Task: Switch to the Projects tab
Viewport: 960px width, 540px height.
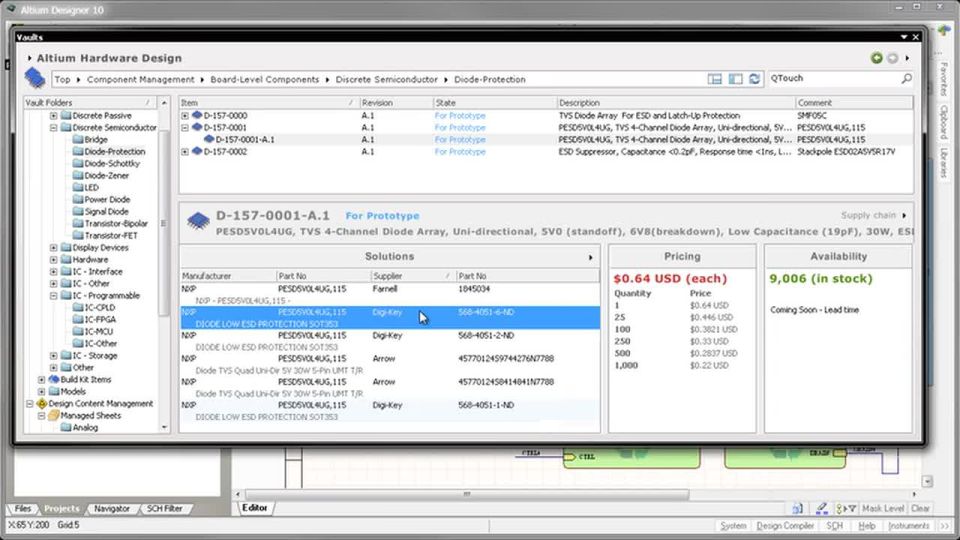Action: click(62, 508)
